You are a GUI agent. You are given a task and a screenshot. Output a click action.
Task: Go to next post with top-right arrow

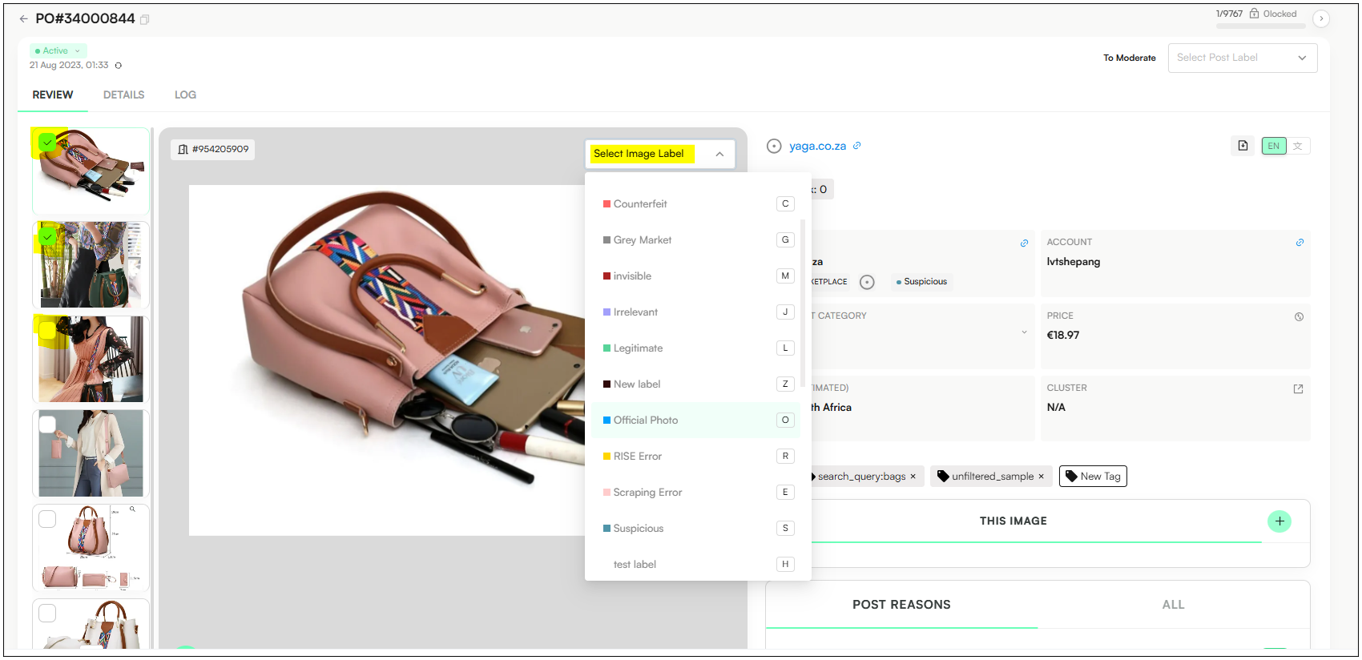pos(1321,18)
